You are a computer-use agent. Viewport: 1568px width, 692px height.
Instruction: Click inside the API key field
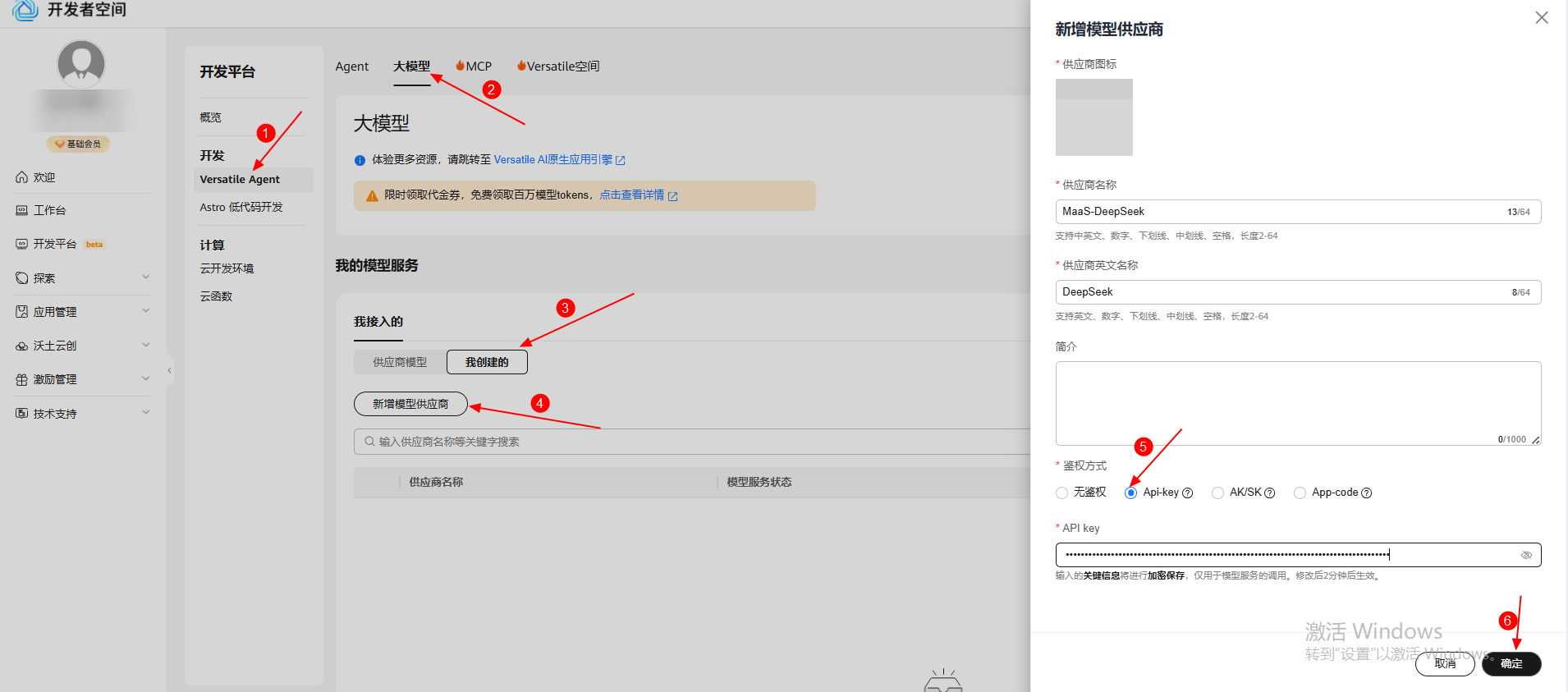click(1298, 555)
